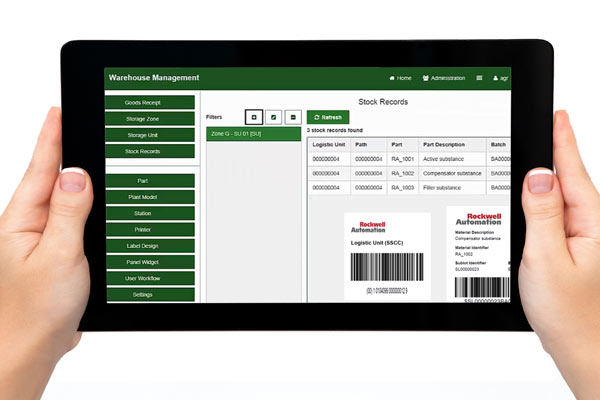Click the Compensator substance material label preview
This screenshot has height=400, width=600.
click(x=478, y=255)
